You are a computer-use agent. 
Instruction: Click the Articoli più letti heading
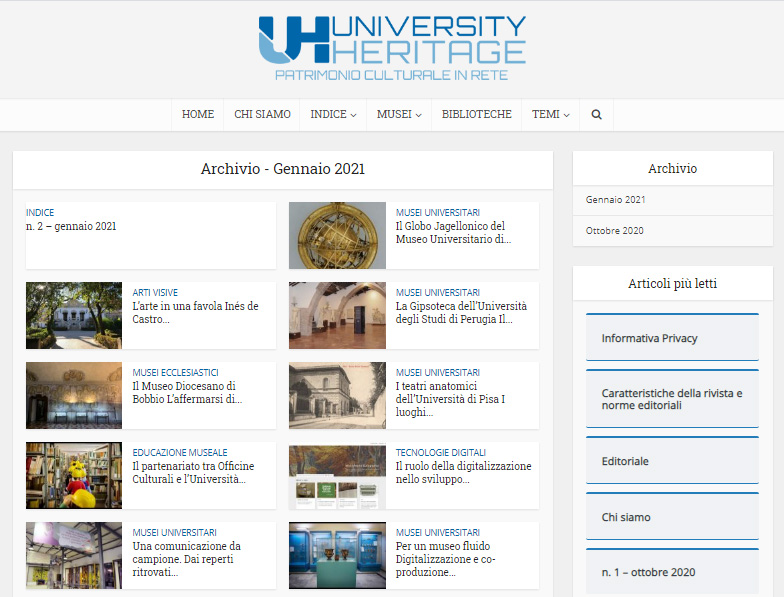pos(672,284)
